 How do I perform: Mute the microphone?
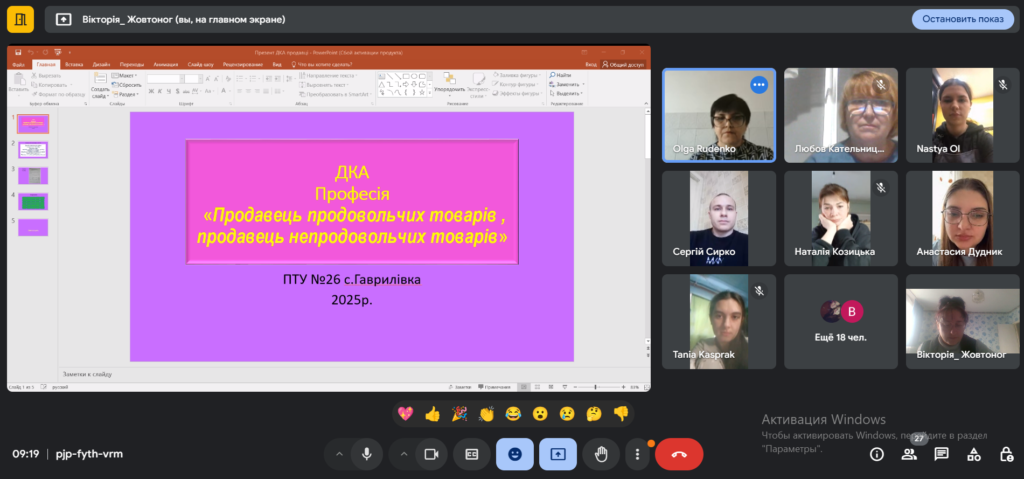click(x=367, y=454)
